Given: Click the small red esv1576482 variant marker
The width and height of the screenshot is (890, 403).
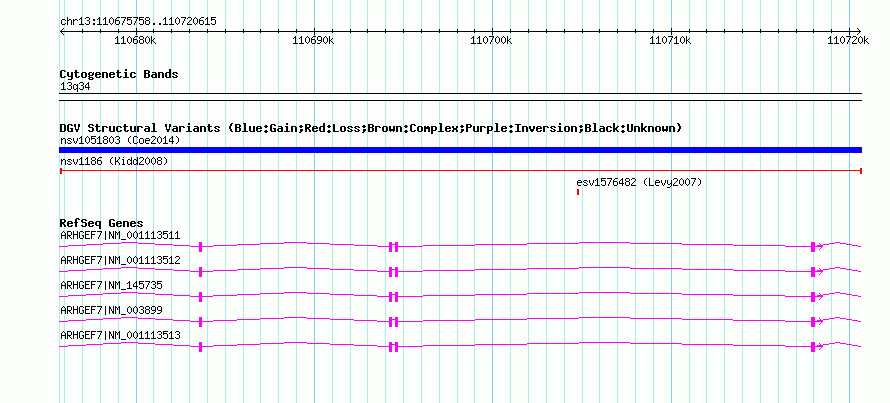Looking at the screenshot, I should point(578,192).
